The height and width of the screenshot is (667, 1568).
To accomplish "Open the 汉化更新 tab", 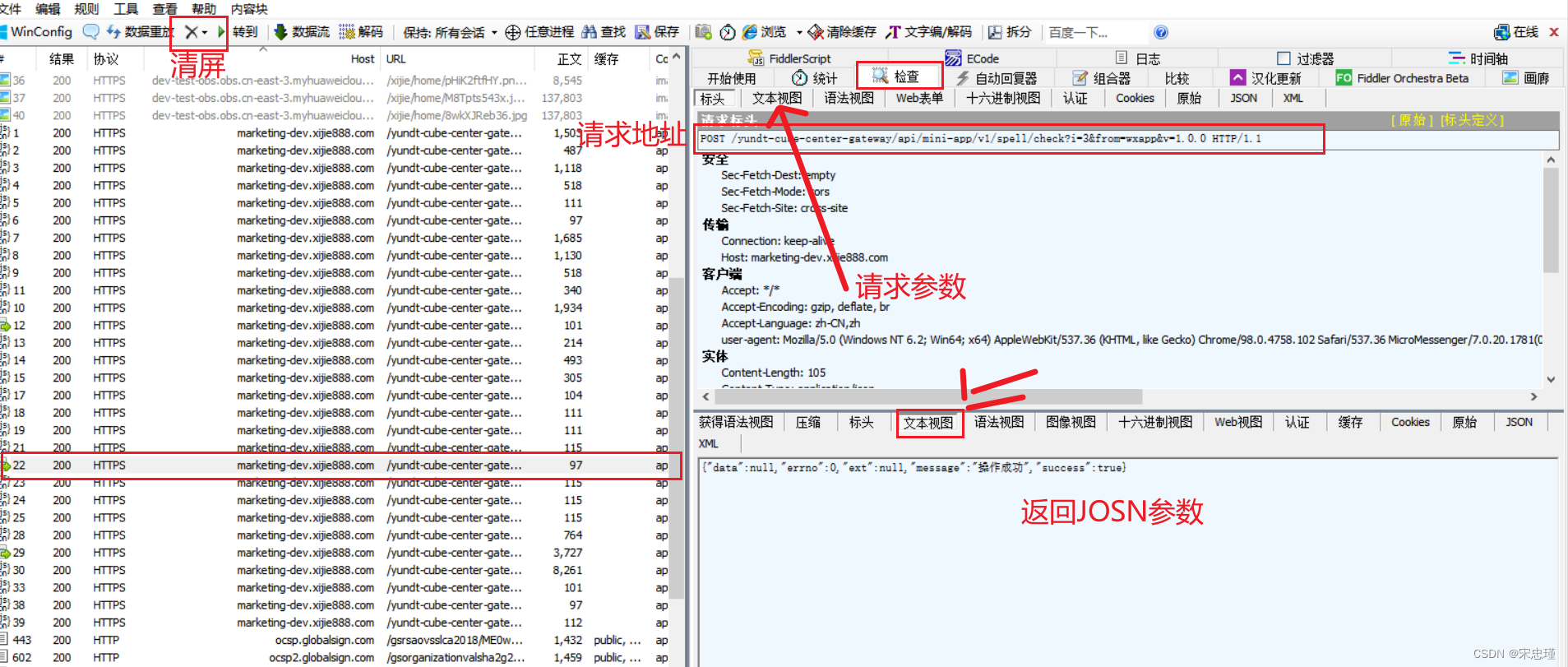I will (1266, 78).
